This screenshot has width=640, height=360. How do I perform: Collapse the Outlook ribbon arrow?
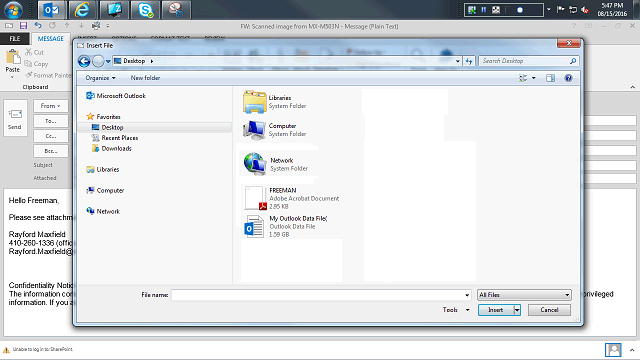[x=633, y=87]
